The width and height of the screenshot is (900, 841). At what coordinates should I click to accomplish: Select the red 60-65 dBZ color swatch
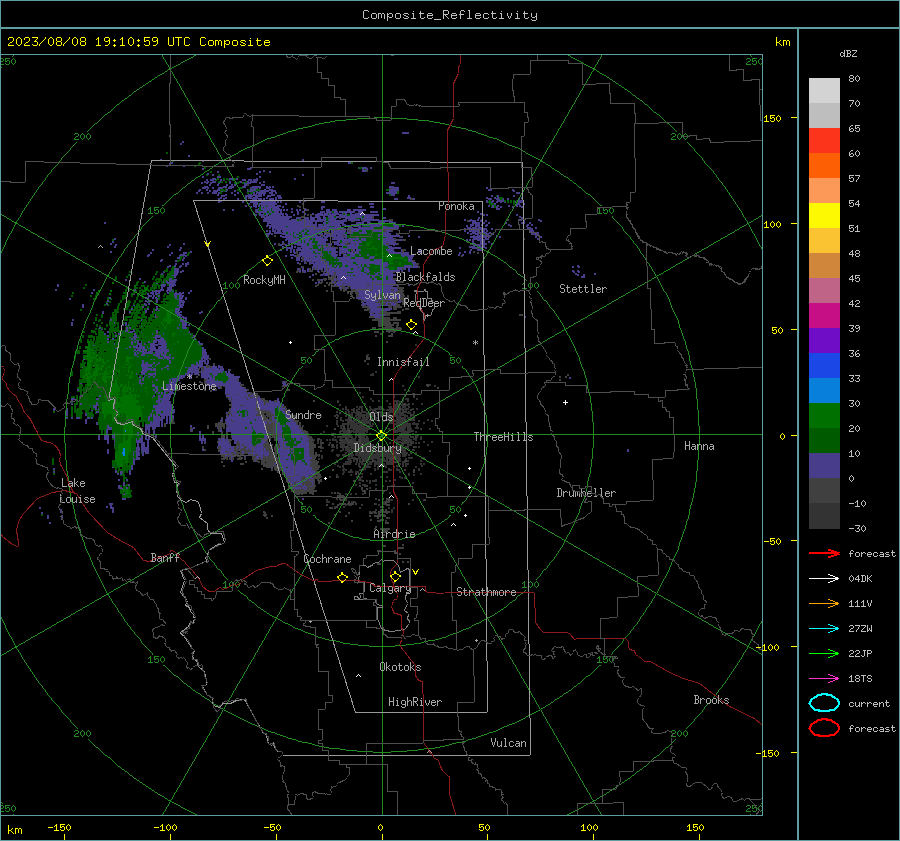point(824,141)
